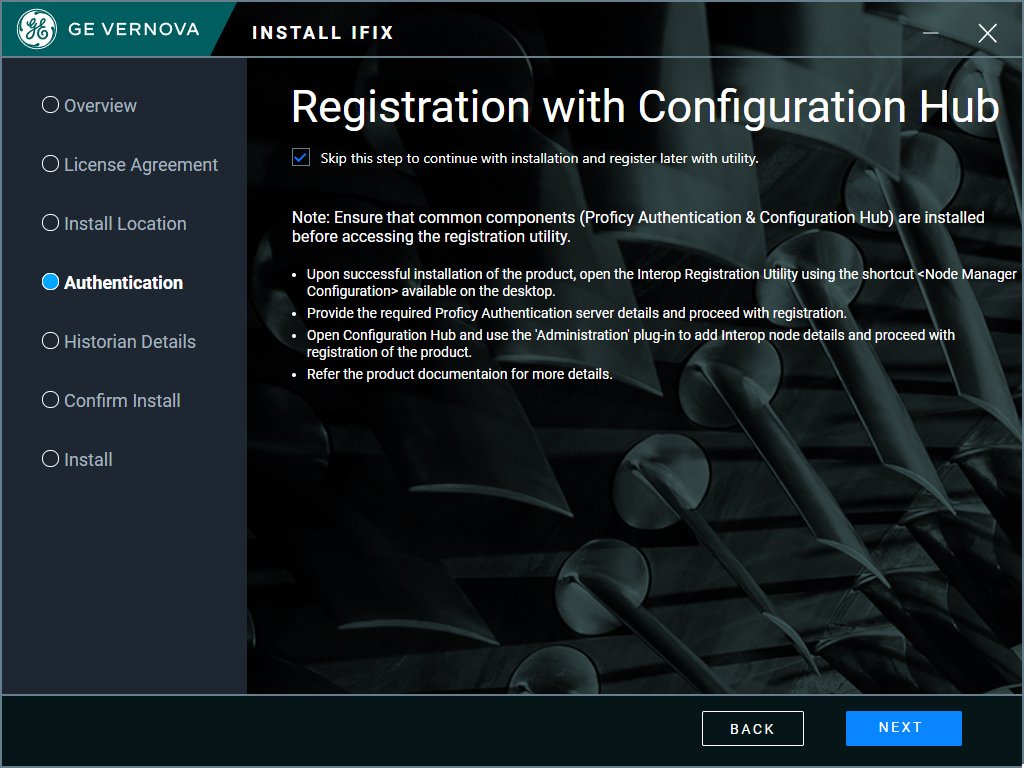Click the Proficy Authentication server details bullet
The image size is (1024, 768).
point(577,313)
